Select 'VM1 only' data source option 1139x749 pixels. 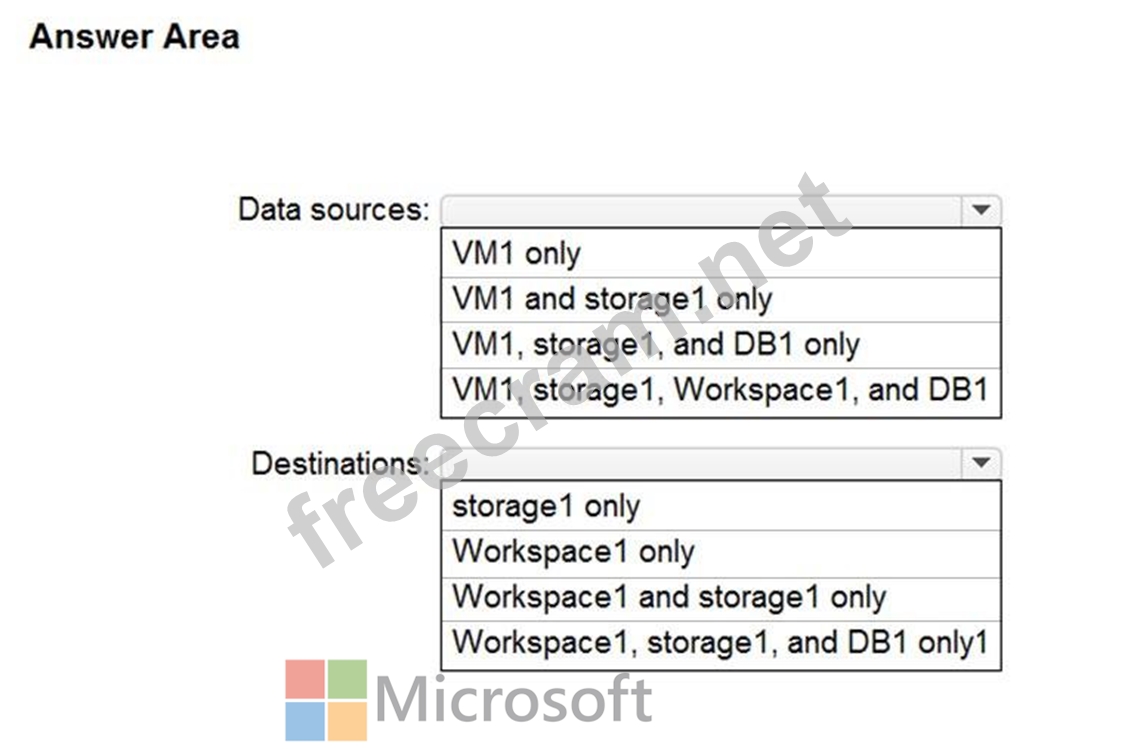721,254
